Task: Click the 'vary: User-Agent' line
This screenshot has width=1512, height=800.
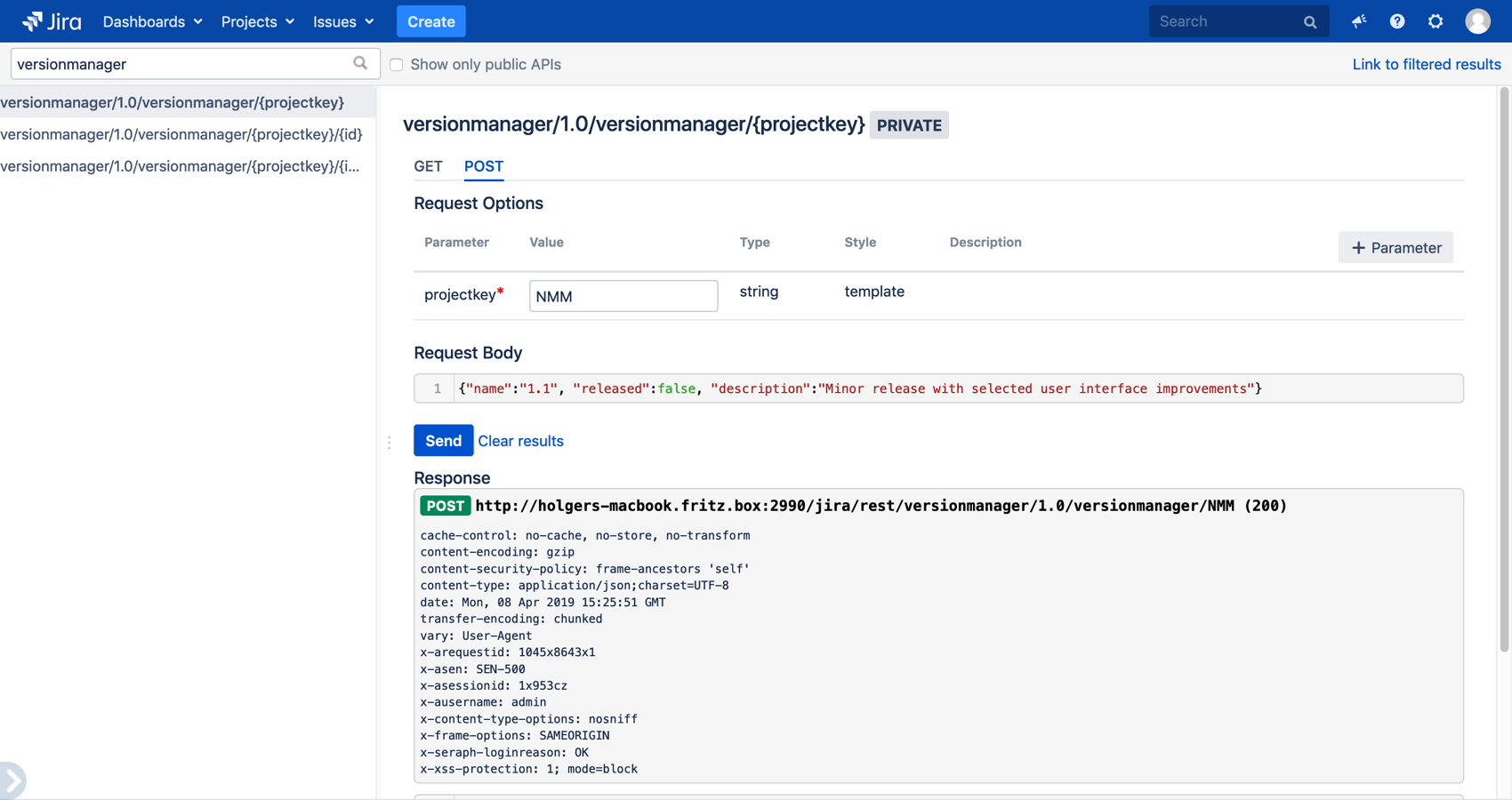Action: pos(476,636)
